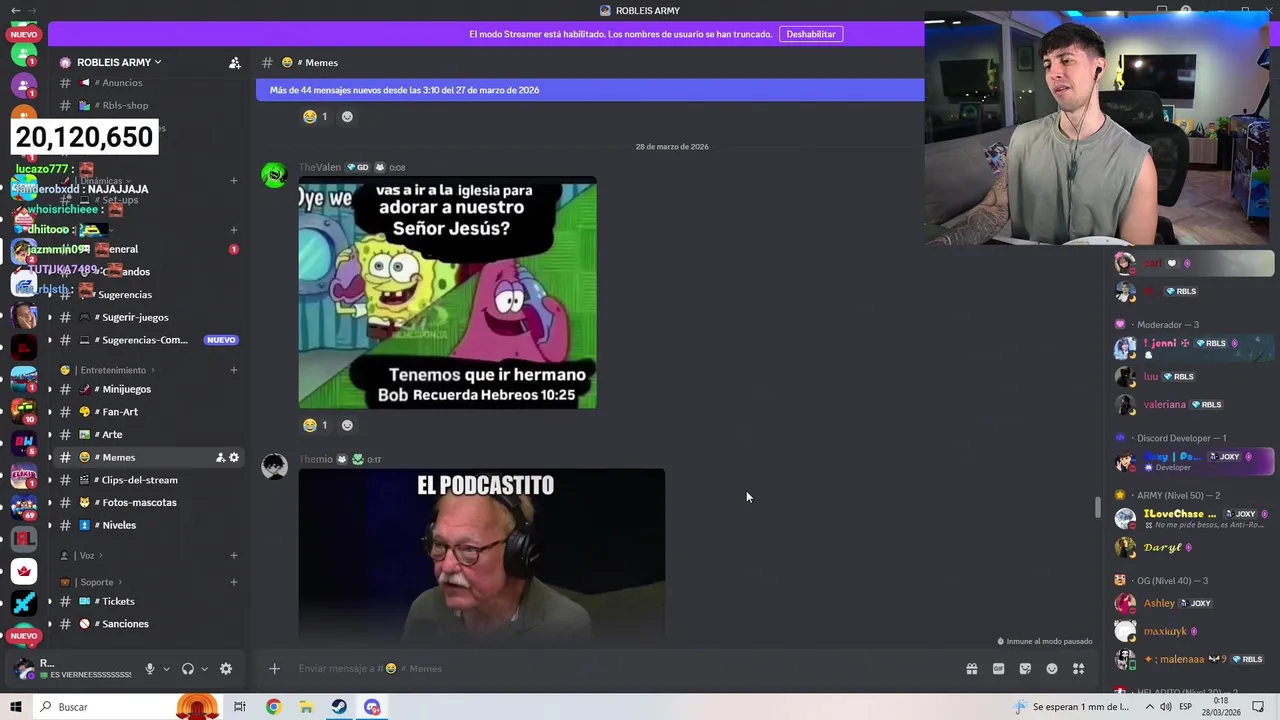The width and height of the screenshot is (1280, 720).
Task: Collapse the Soporte category
Action: pyautogui.click(x=96, y=582)
